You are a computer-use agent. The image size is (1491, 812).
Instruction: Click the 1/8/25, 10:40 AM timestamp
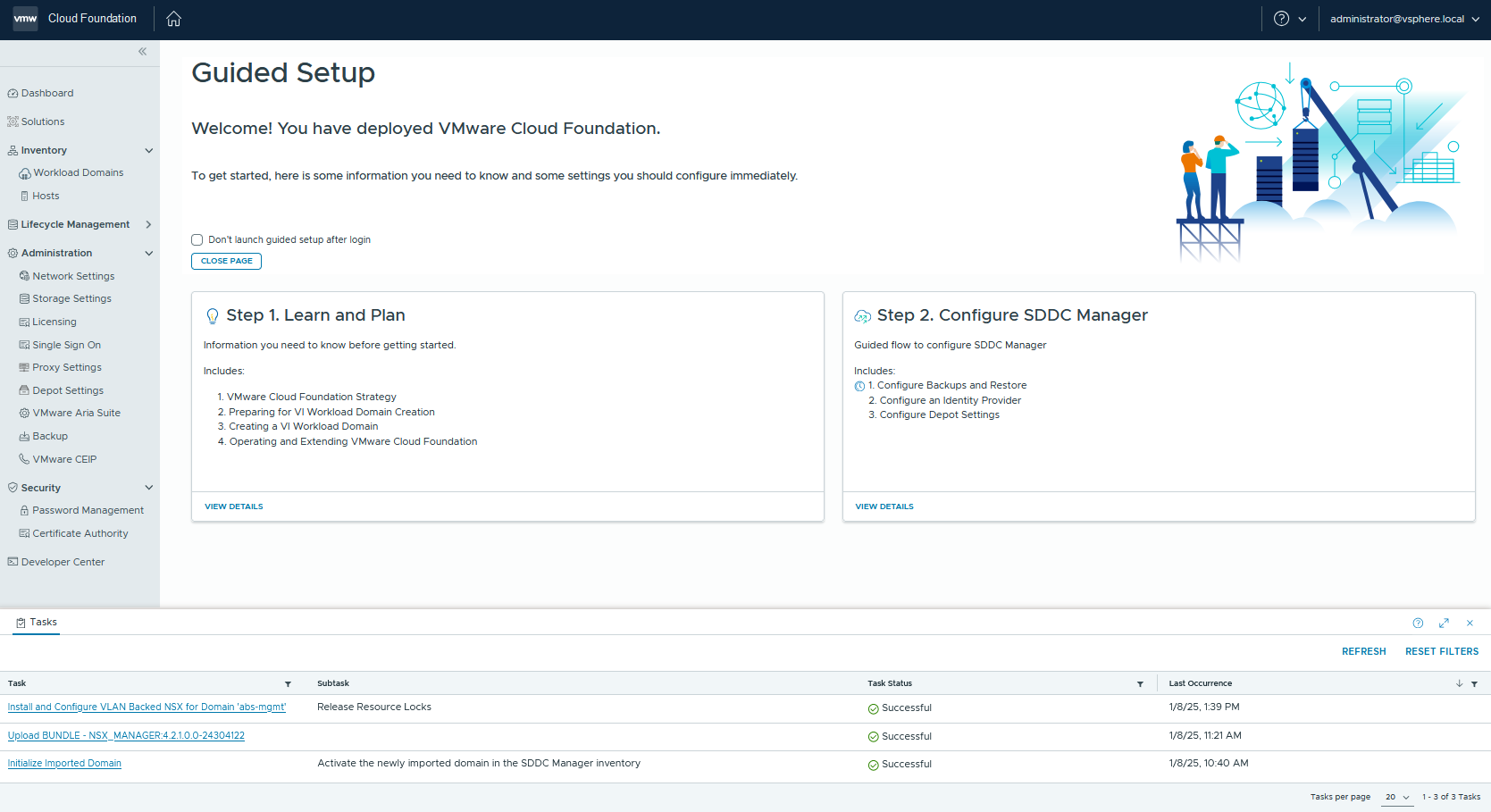coord(1209,764)
